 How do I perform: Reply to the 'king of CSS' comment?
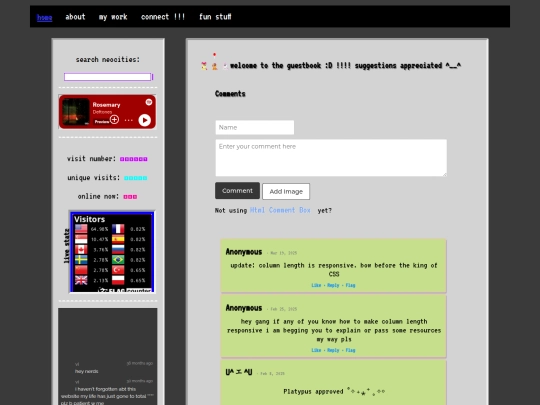333,285
